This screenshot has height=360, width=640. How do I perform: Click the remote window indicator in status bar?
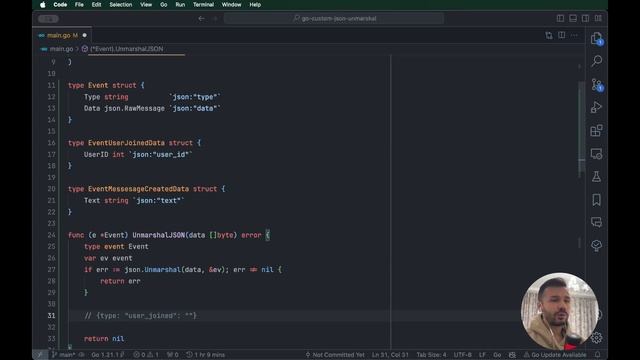(40, 355)
